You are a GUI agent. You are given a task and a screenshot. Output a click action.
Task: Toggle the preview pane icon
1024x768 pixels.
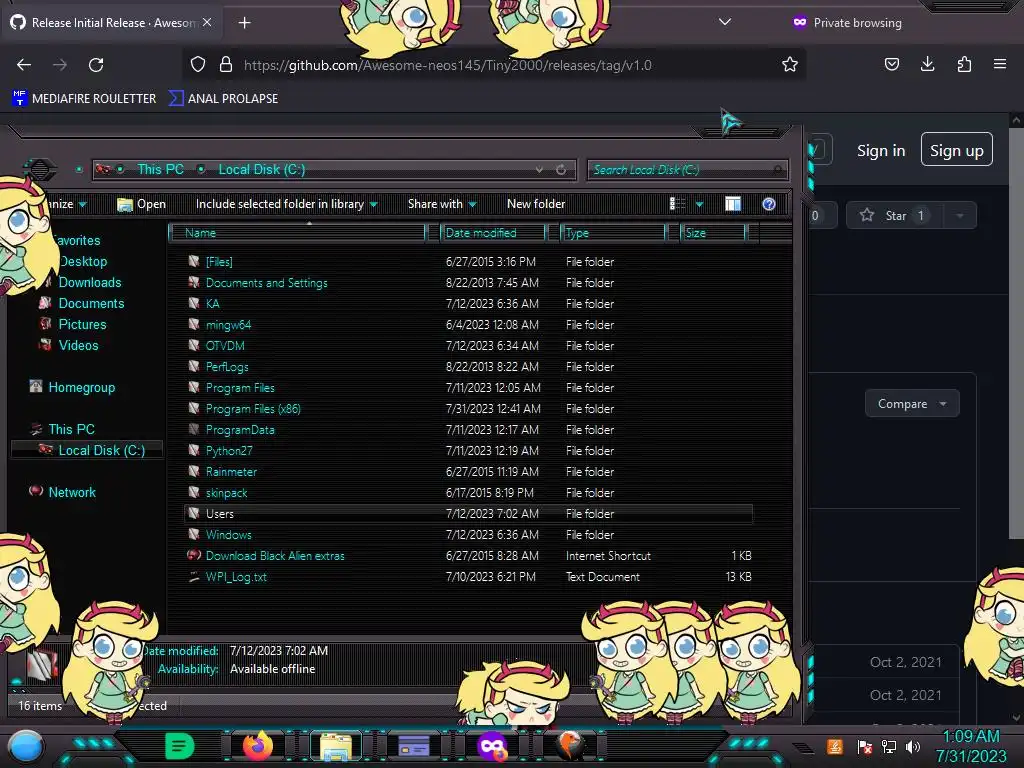click(733, 204)
